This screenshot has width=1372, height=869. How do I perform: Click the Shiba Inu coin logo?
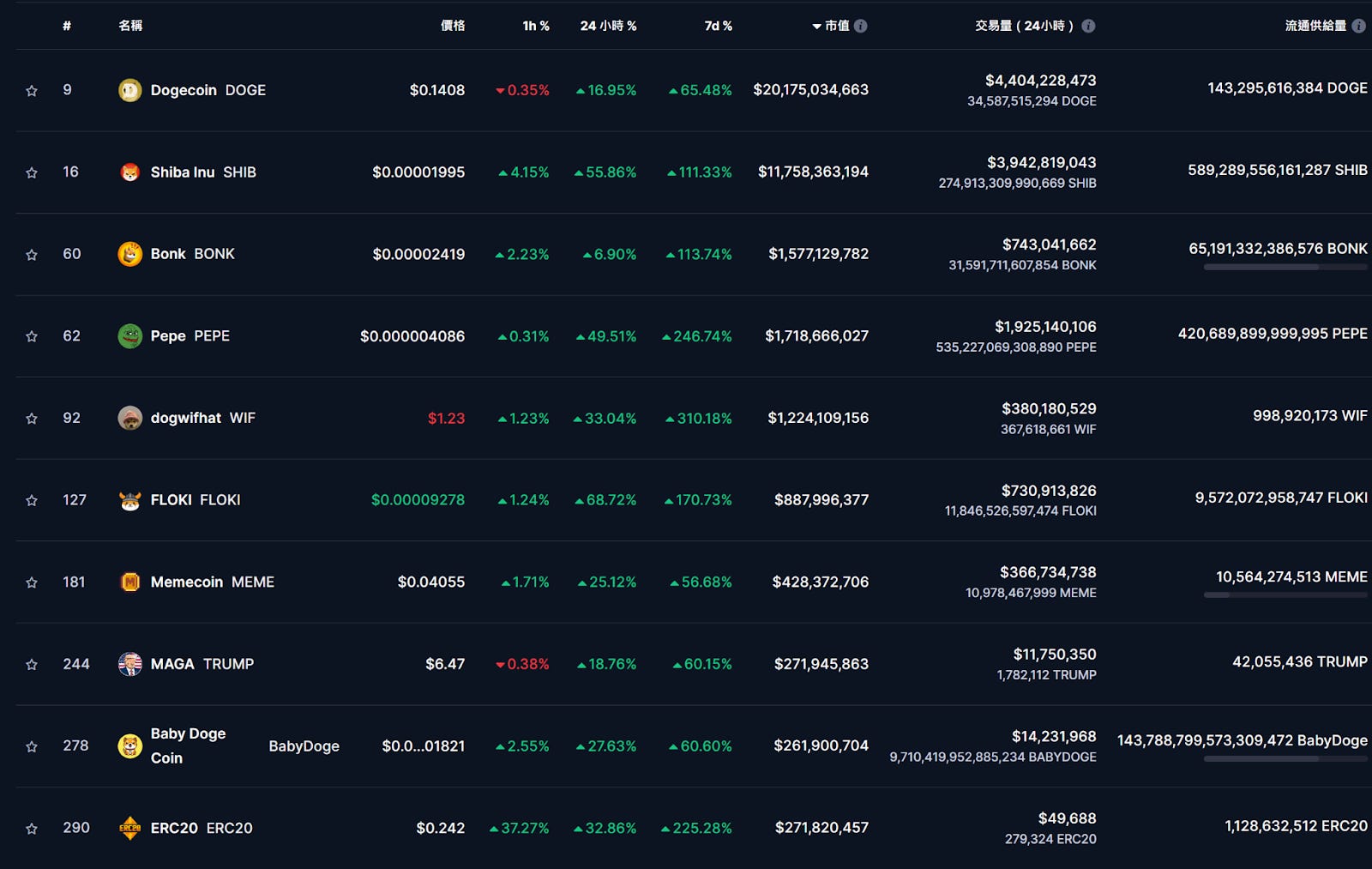(x=129, y=172)
